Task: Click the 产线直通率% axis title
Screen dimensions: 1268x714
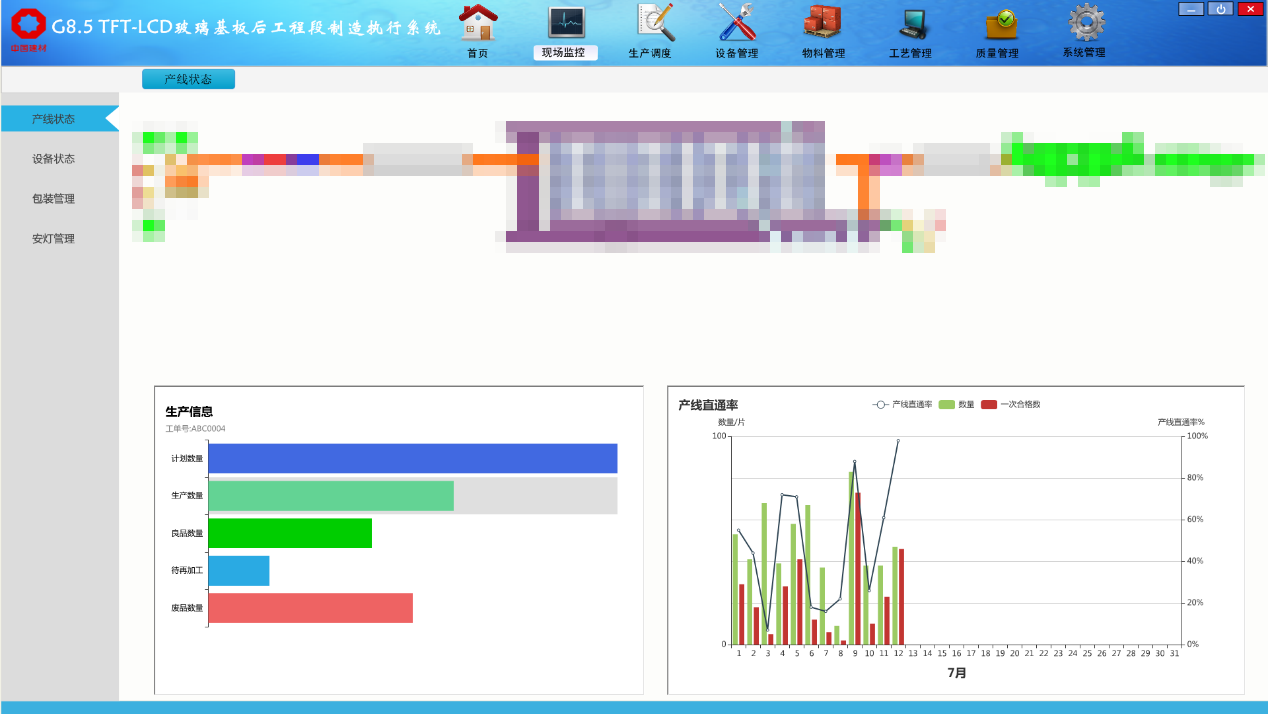Action: click(1181, 422)
